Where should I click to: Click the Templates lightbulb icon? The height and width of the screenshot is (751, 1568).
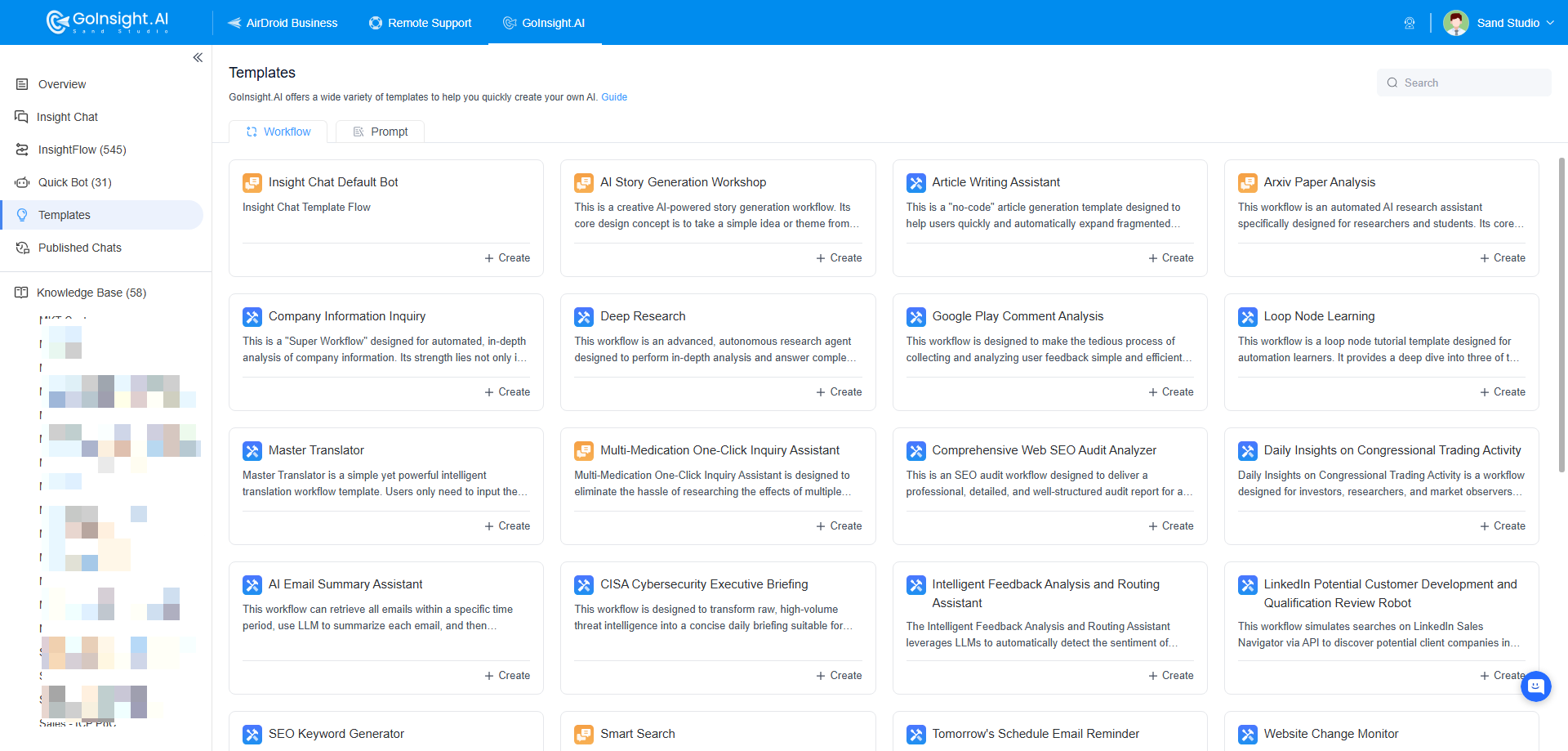click(x=20, y=214)
